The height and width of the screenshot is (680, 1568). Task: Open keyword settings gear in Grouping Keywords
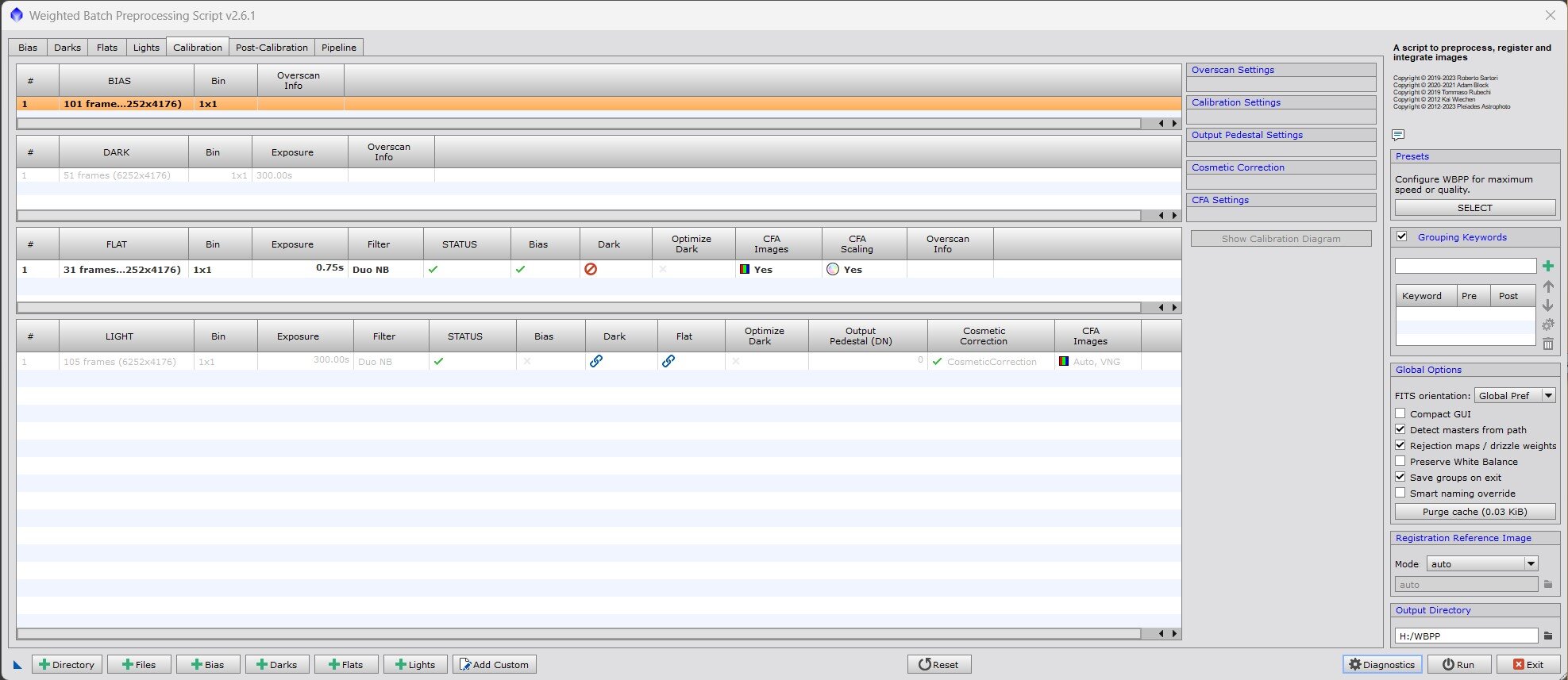tap(1547, 325)
